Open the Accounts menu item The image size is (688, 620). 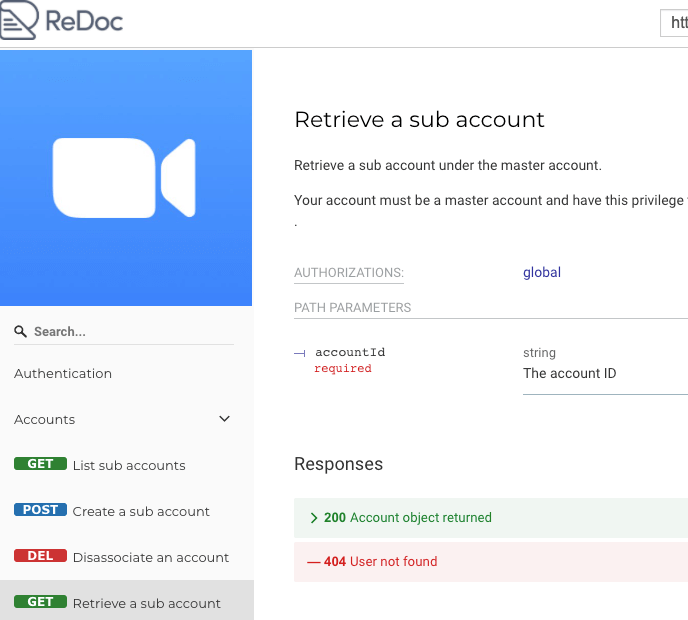[x=44, y=420]
